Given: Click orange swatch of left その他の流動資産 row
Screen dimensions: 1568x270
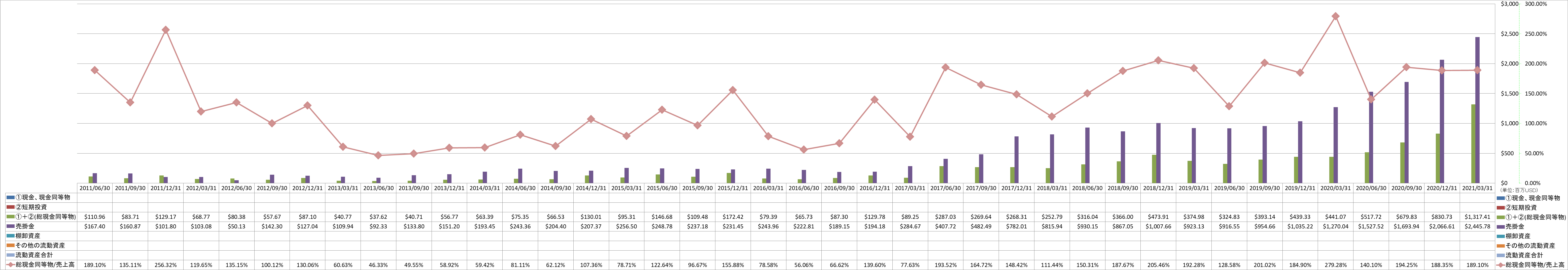Looking at the screenshot, I should [x=10, y=246].
